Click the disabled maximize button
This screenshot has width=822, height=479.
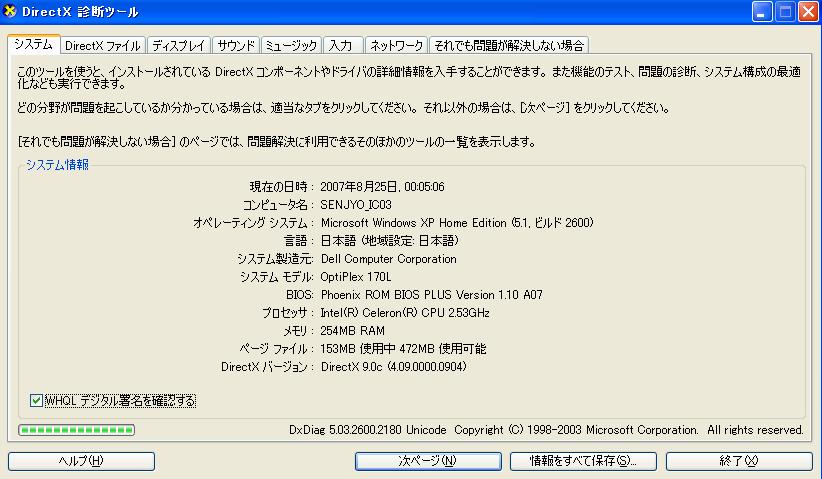tap(785, 12)
